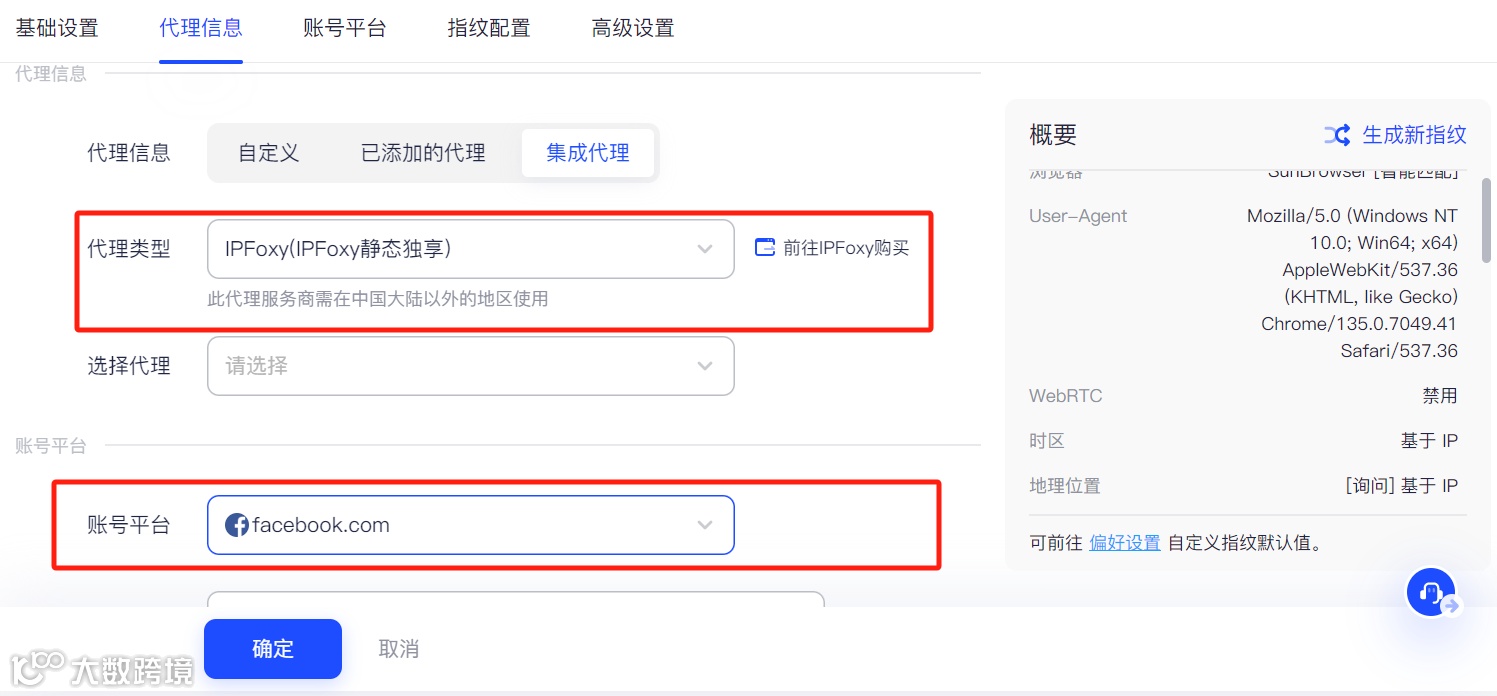Screen dimensions: 1497x696
Task: Open the 代理类型 IPFoxy dropdown
Action: pos(471,249)
